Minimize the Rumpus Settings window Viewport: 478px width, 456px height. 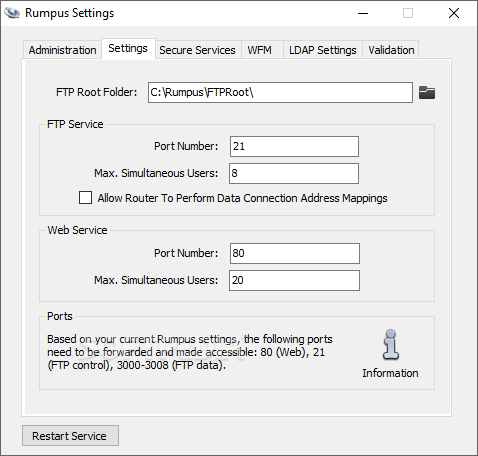pyautogui.click(x=363, y=13)
